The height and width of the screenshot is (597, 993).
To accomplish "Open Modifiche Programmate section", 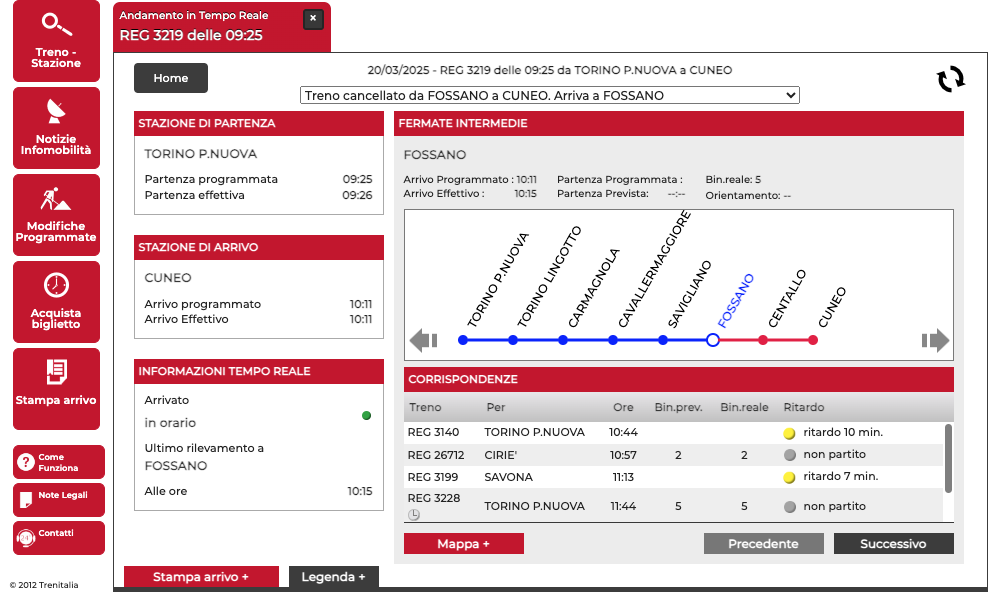I will click(56, 215).
